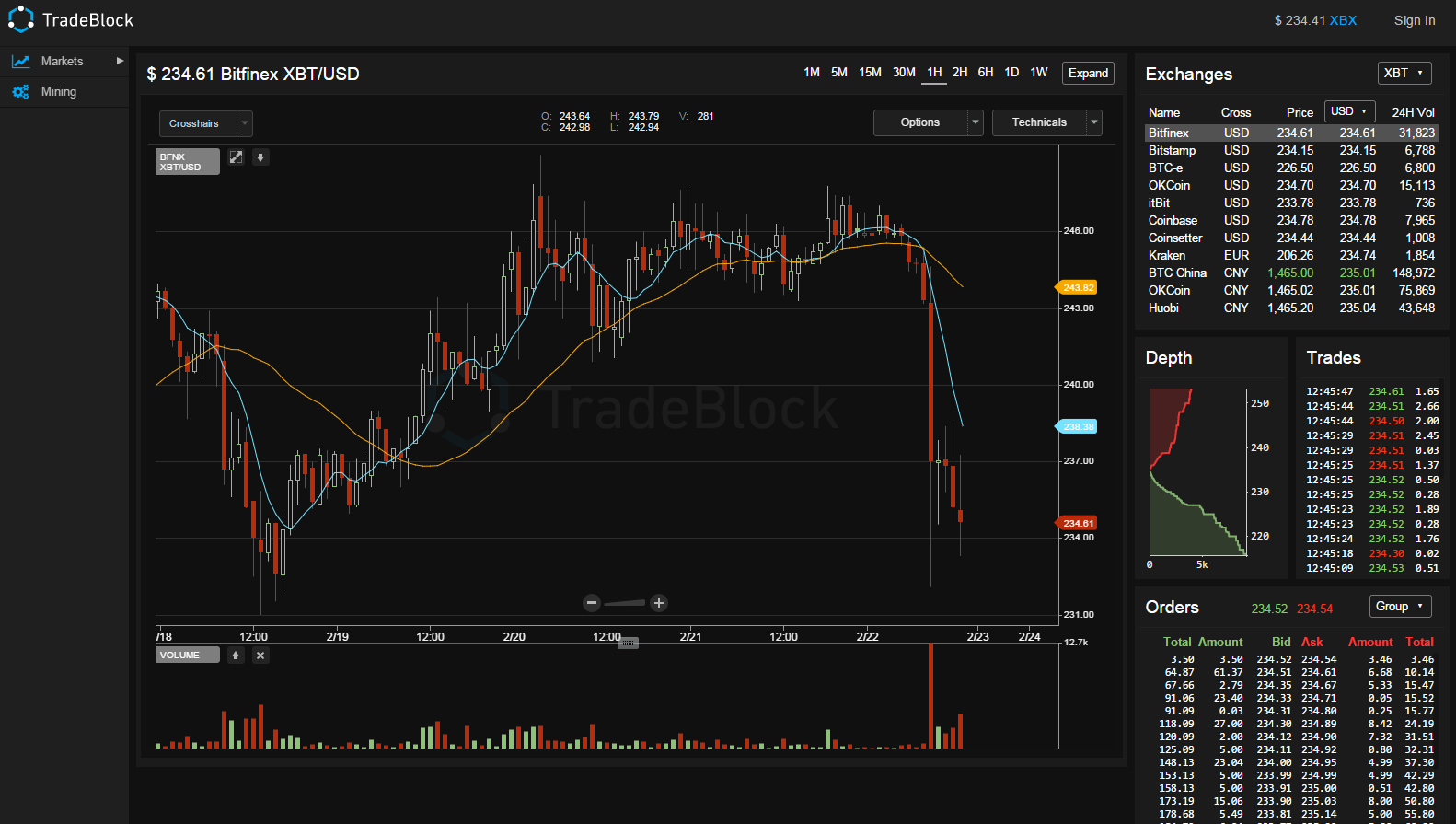Click the Expand chart button
Screen dimensions: 1456x824
point(1088,74)
